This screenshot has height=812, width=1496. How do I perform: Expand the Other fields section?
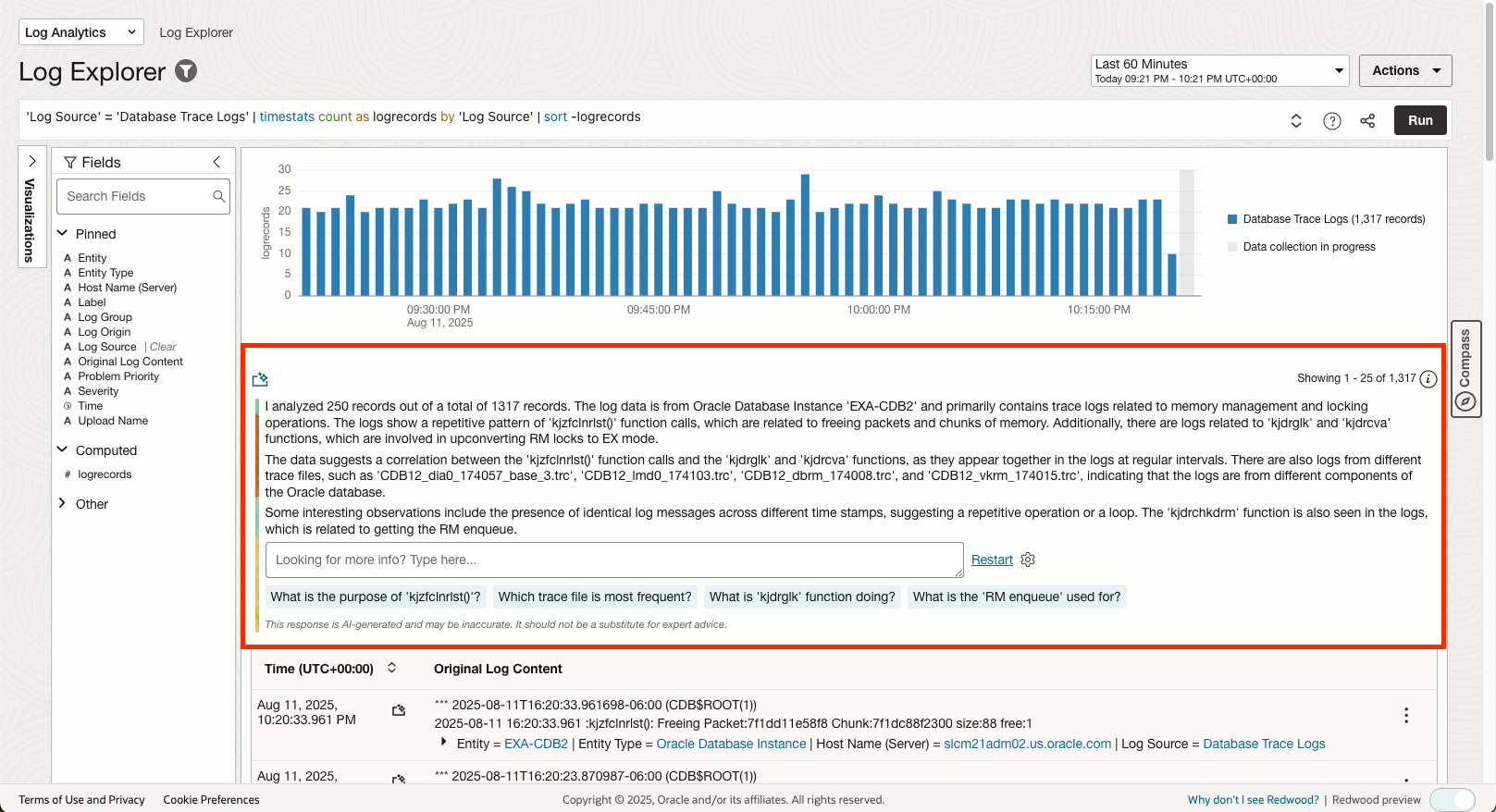[x=62, y=503]
